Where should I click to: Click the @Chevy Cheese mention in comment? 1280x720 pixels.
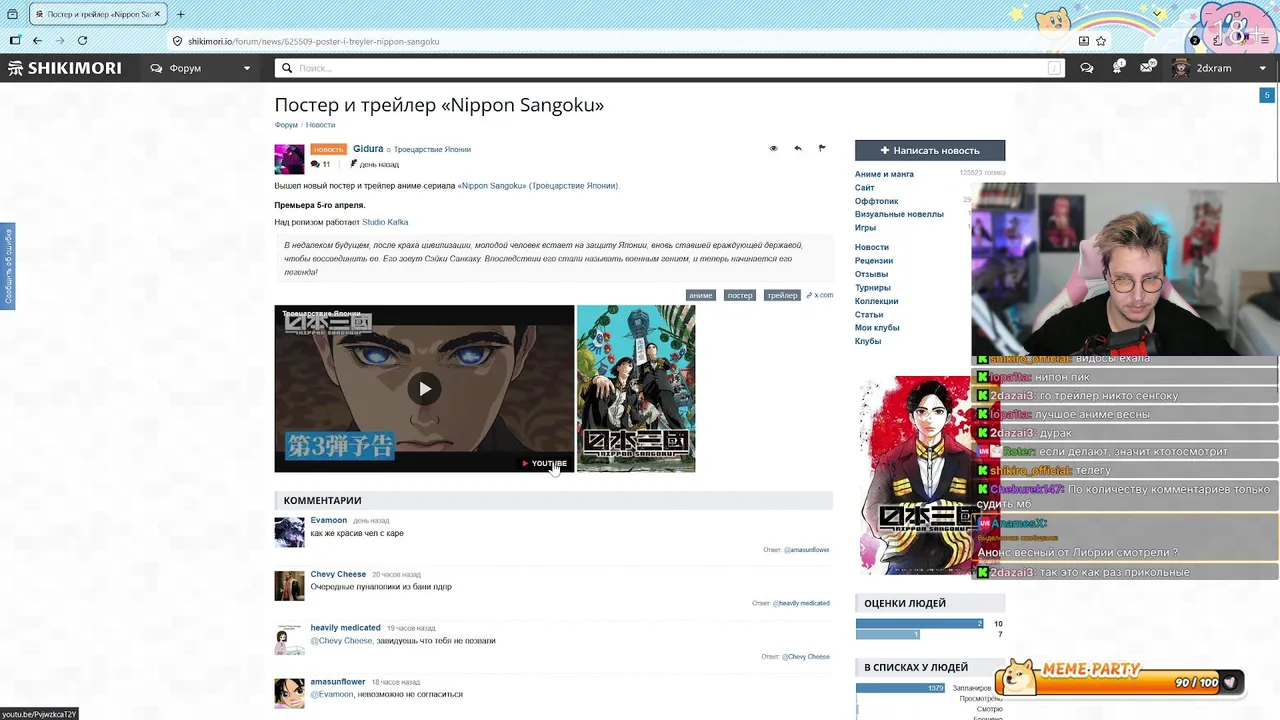pyautogui.click(x=341, y=641)
